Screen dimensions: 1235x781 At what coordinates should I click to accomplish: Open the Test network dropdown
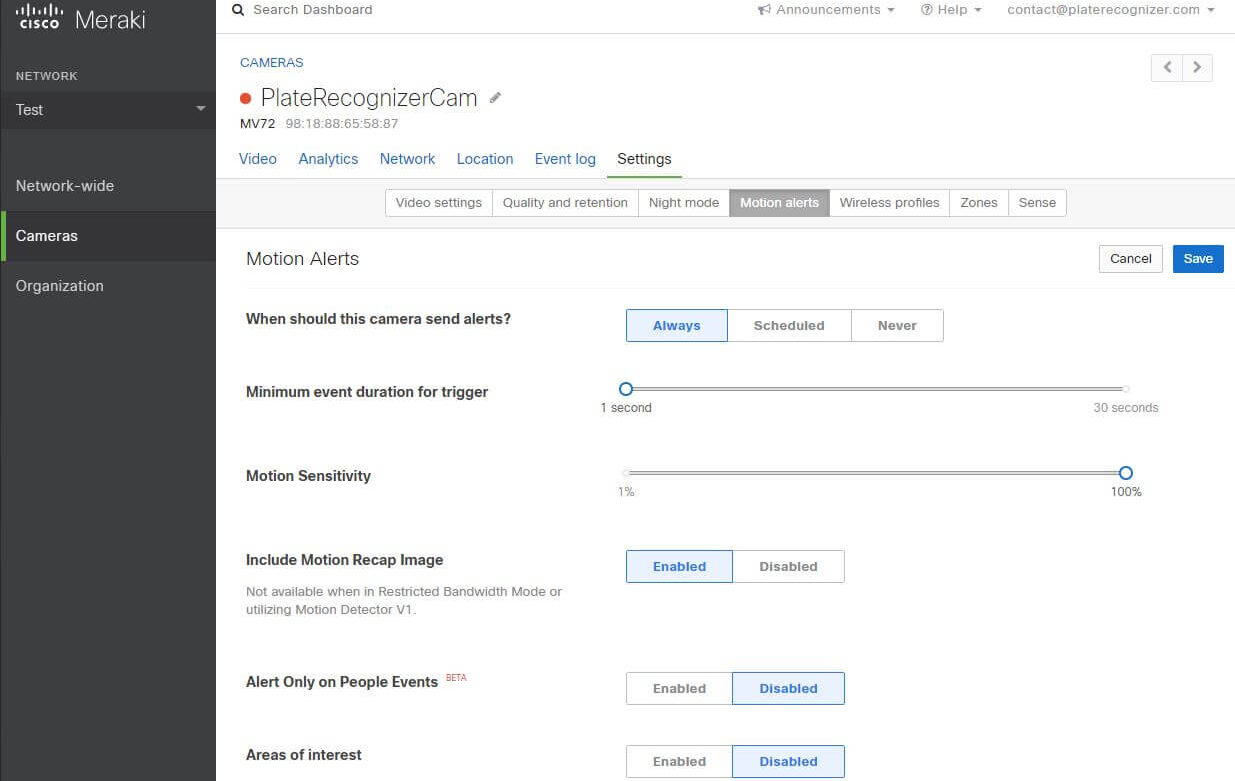(x=108, y=110)
